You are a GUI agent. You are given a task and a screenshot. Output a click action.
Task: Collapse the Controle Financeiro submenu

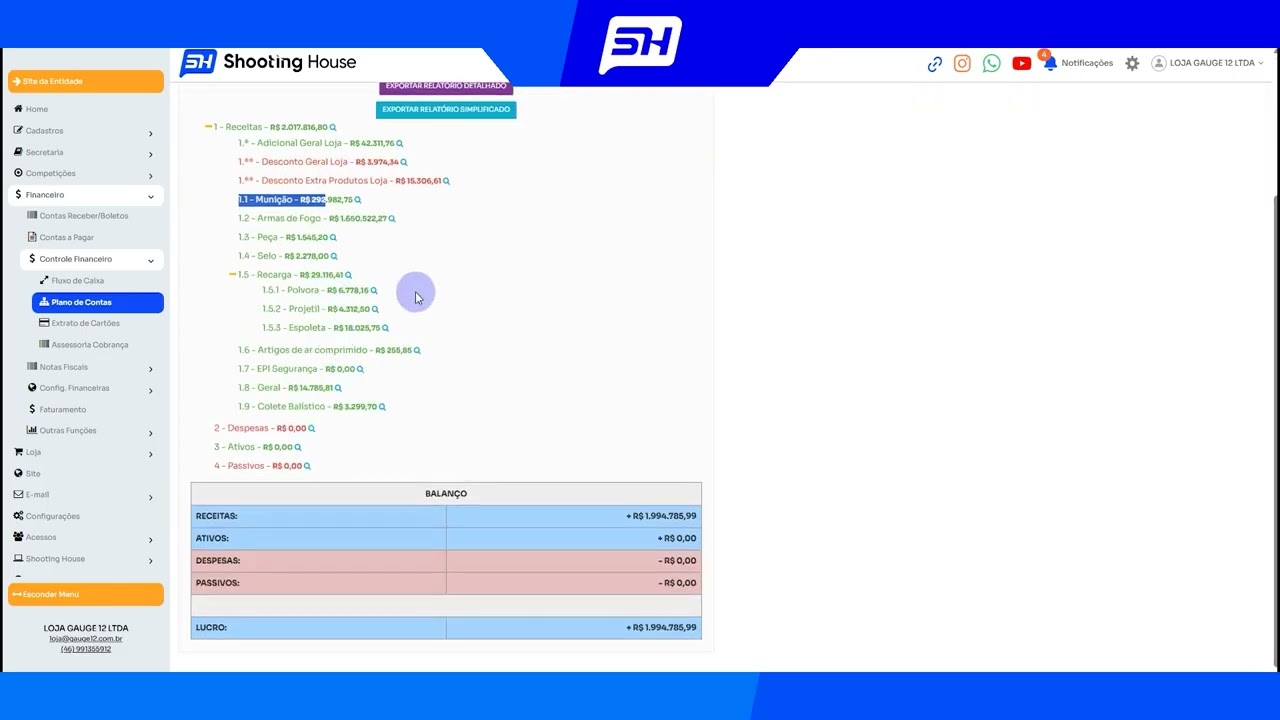(91, 259)
